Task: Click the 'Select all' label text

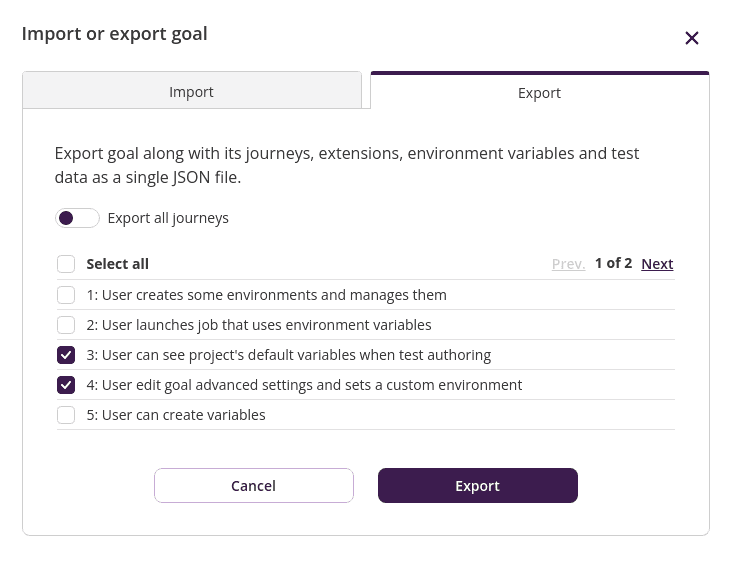Action: pos(117,264)
